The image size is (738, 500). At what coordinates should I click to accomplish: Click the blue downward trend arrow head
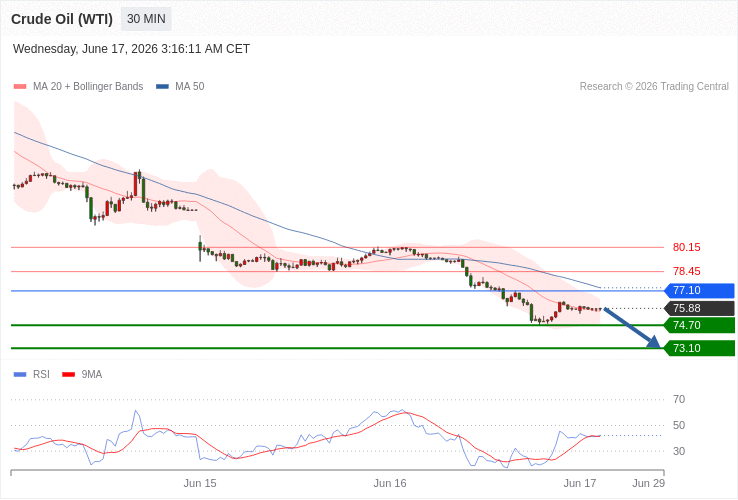pos(654,342)
